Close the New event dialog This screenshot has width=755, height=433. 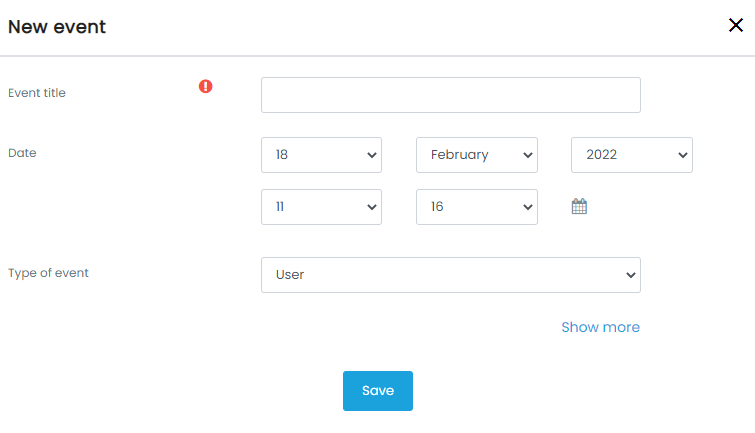736,26
